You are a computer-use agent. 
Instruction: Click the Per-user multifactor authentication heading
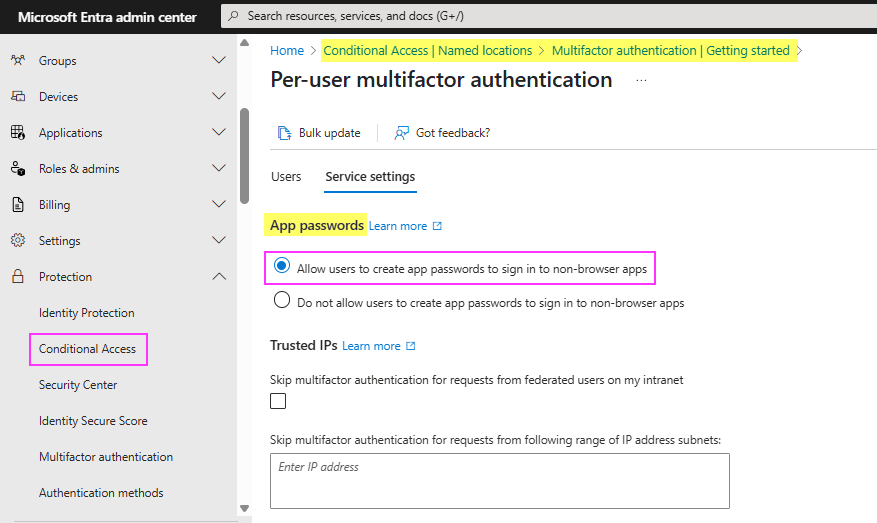[441, 80]
